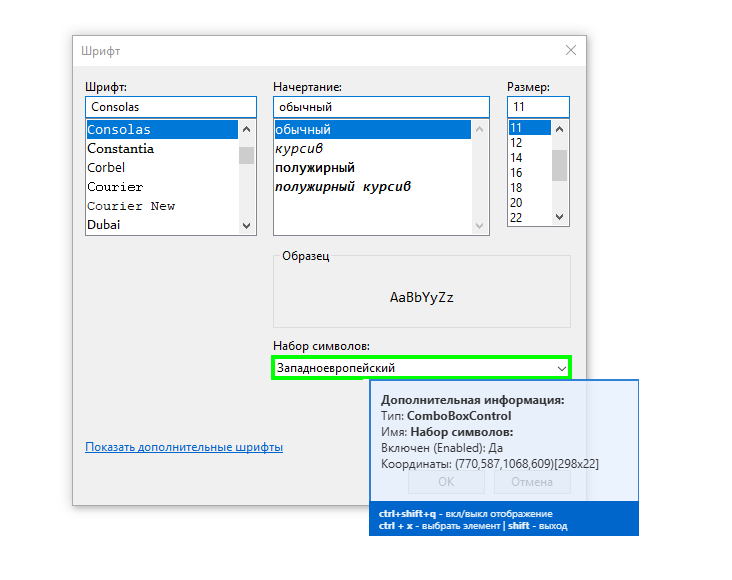
Task: Select Corbel font from the list
Action: coord(106,168)
